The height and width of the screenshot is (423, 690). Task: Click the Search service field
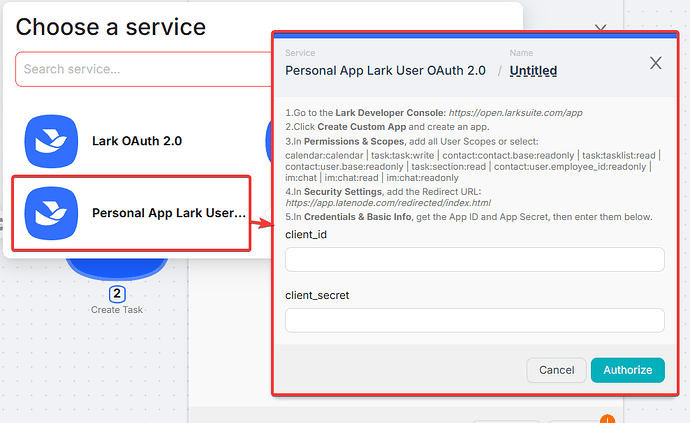point(143,69)
